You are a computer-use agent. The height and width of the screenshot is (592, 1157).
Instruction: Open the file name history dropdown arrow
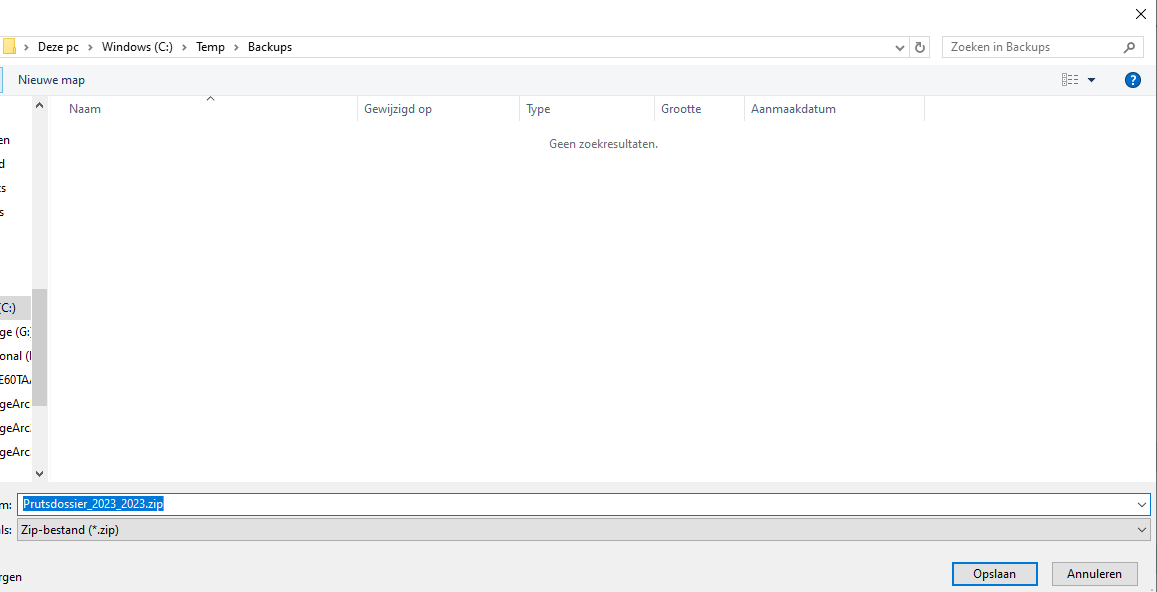coord(1143,504)
